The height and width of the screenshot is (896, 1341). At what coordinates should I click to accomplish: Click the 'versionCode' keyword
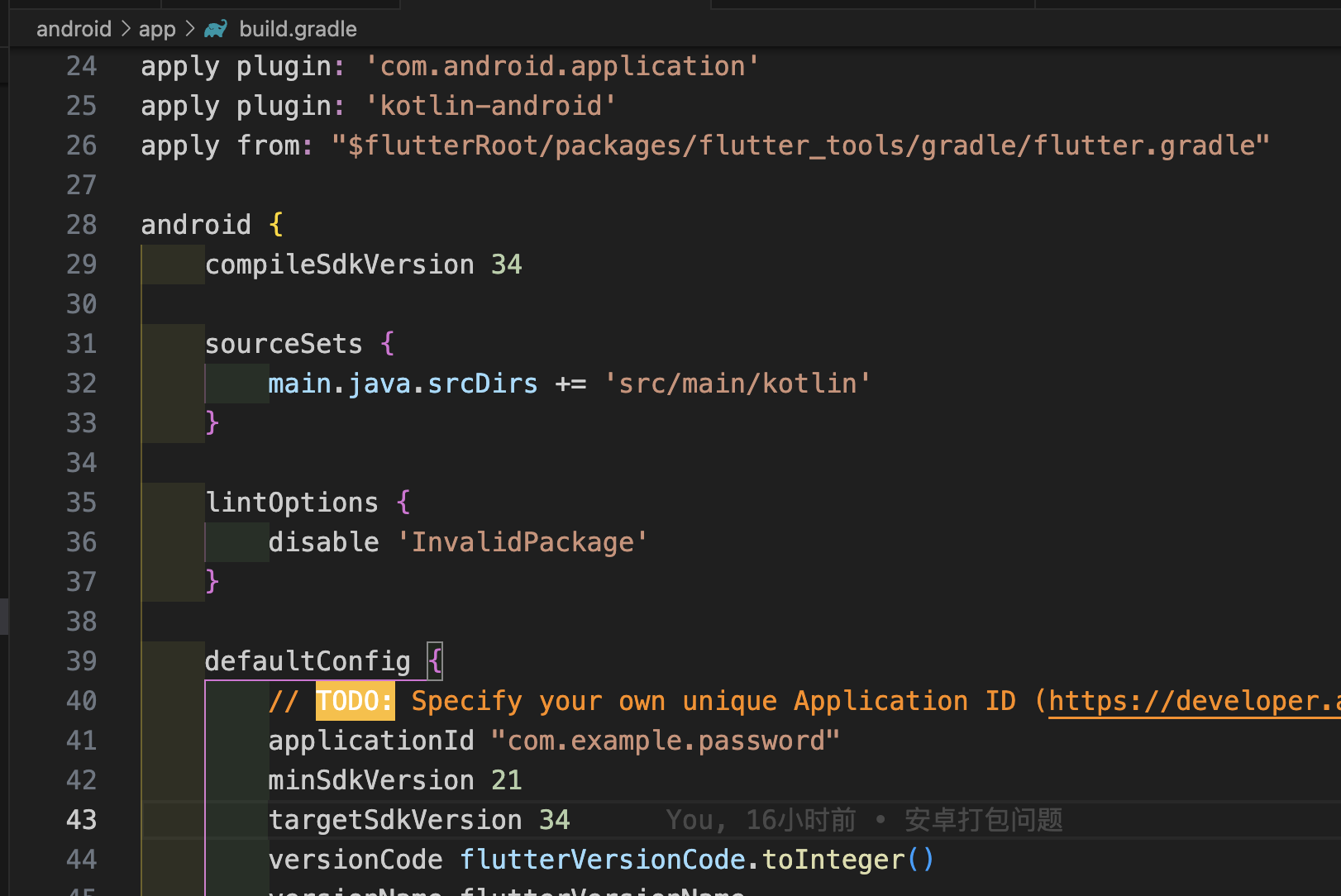point(356,860)
